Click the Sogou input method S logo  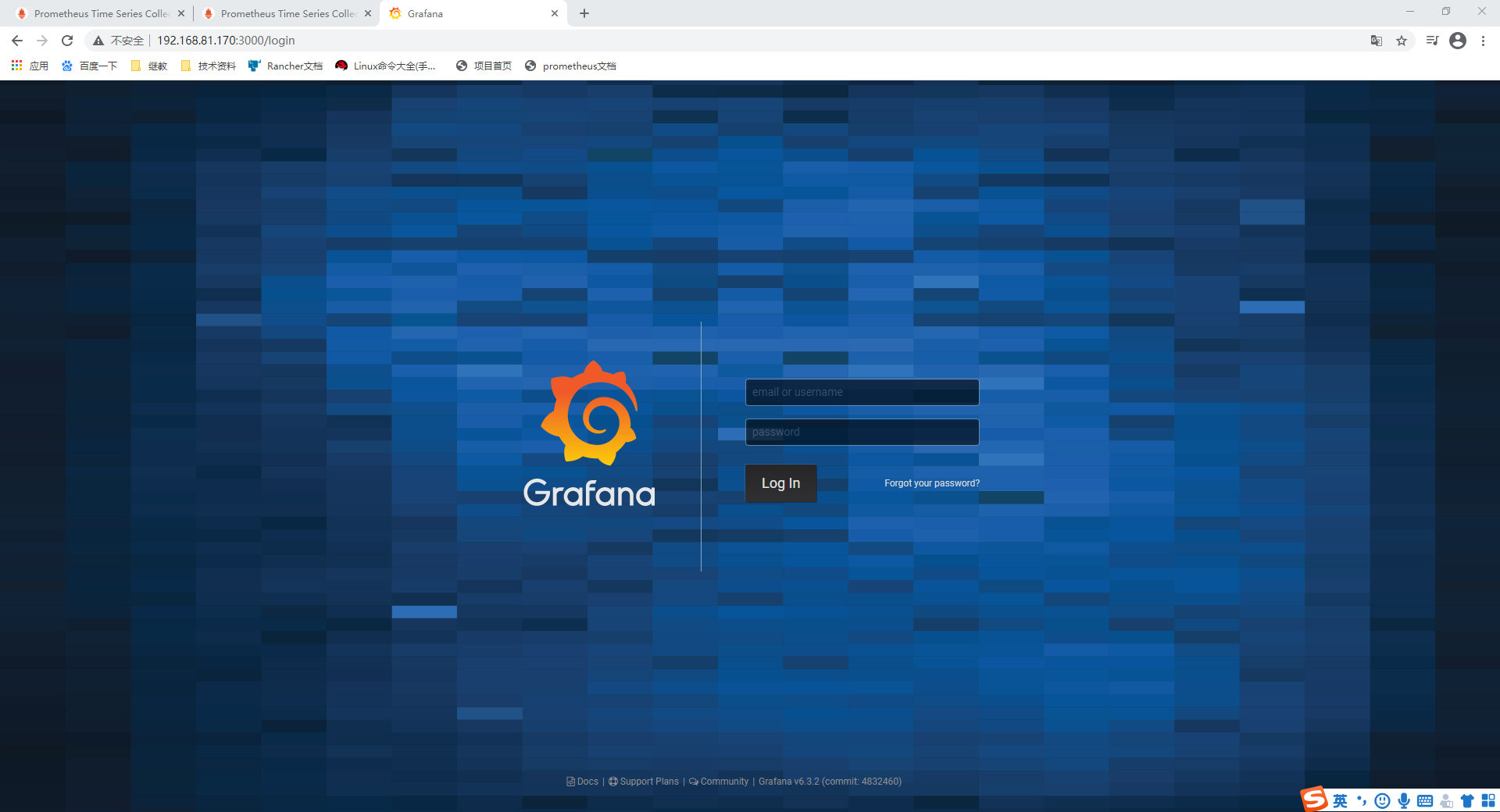[1314, 799]
